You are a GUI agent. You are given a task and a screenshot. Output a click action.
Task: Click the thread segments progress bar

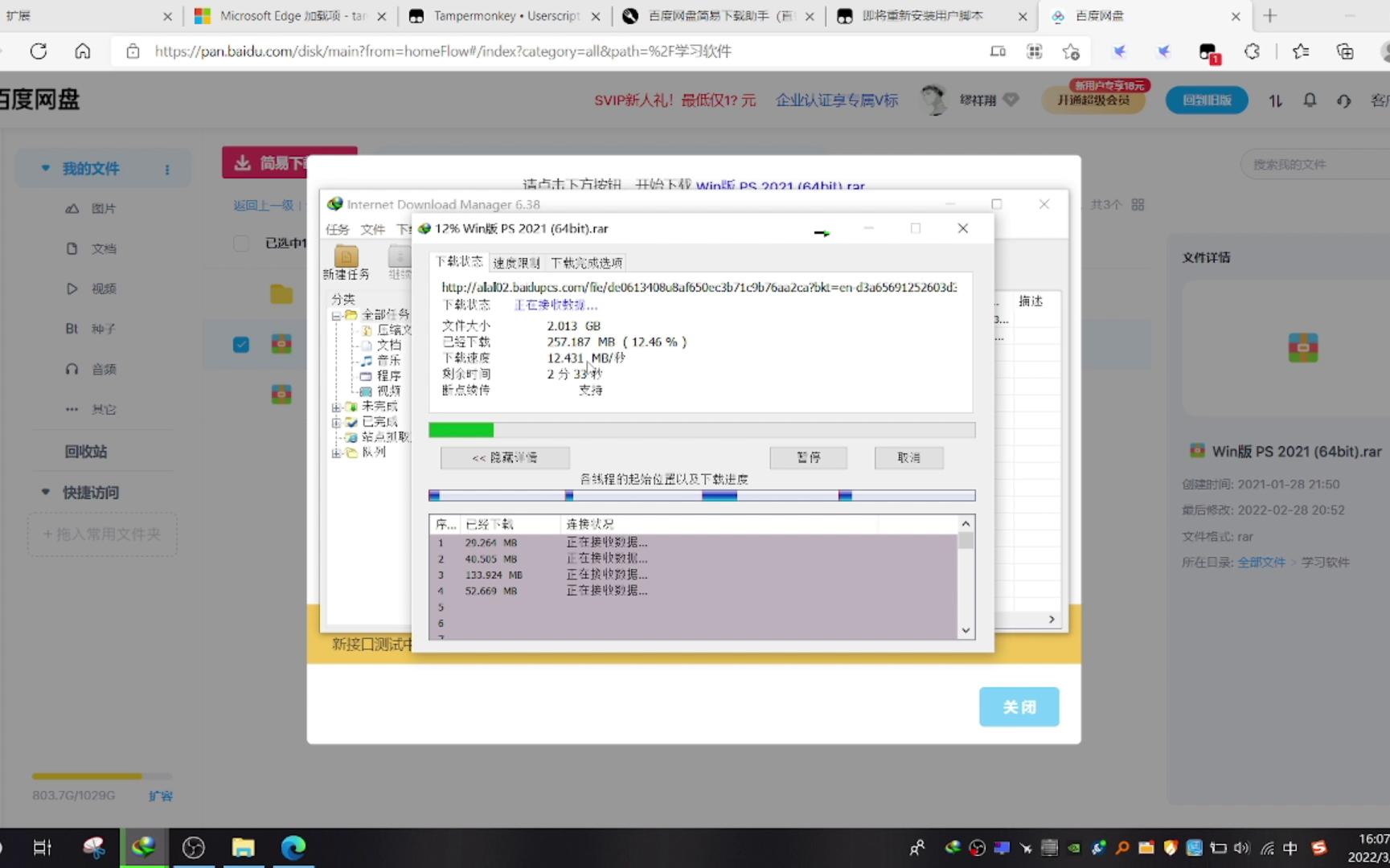[702, 495]
